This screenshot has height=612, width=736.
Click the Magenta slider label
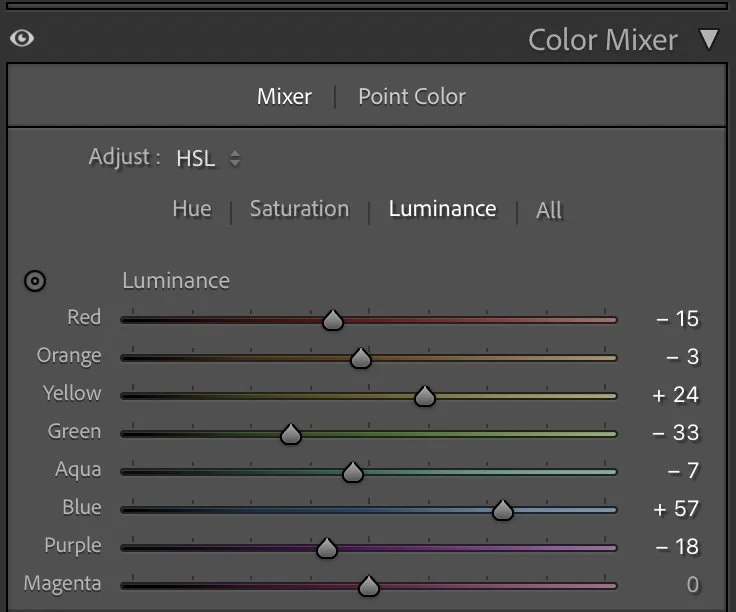tap(62, 584)
